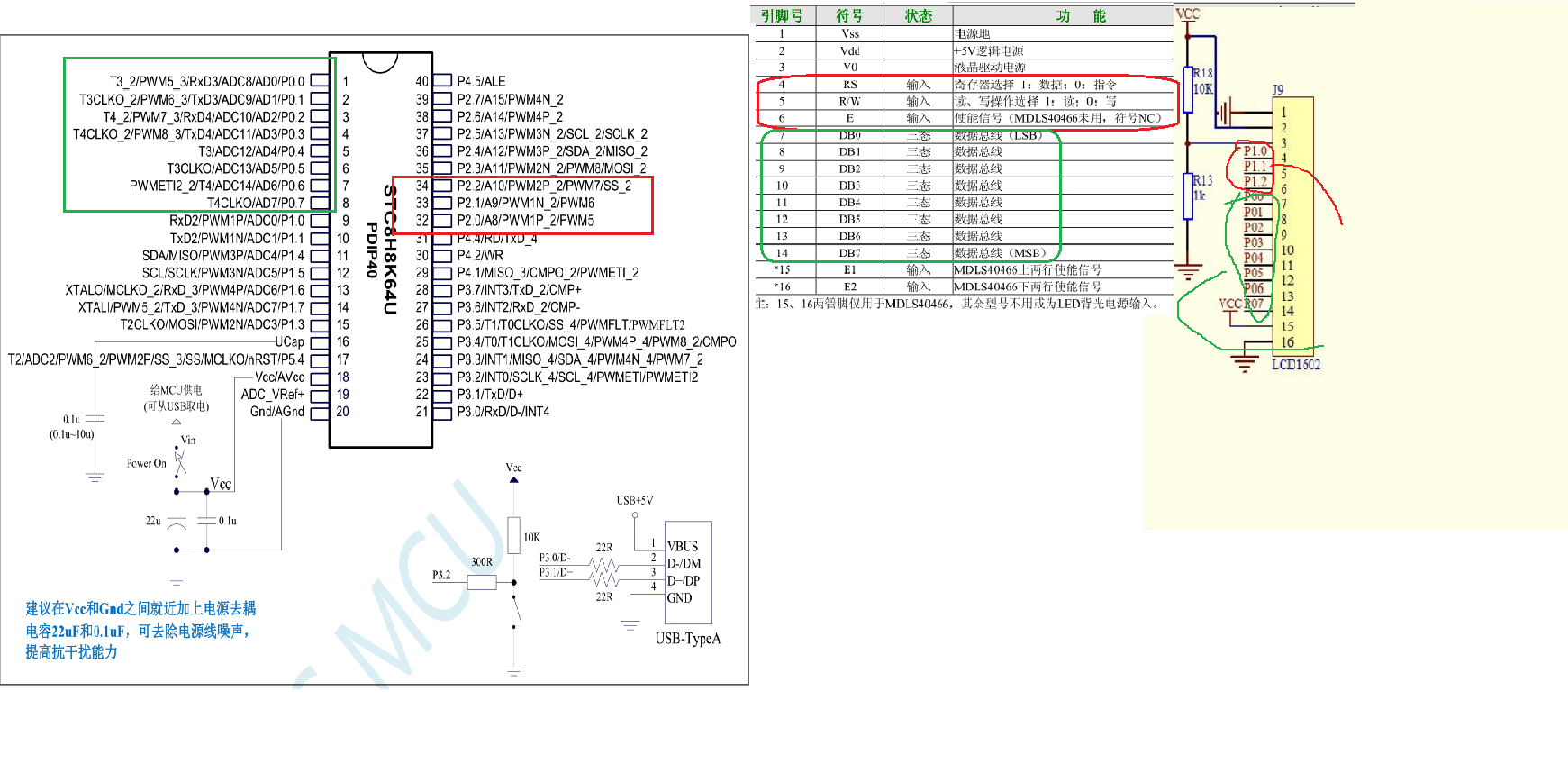Click the 'STC8H8K64U' chip name
This screenshot has width=1568, height=773.
[390, 250]
